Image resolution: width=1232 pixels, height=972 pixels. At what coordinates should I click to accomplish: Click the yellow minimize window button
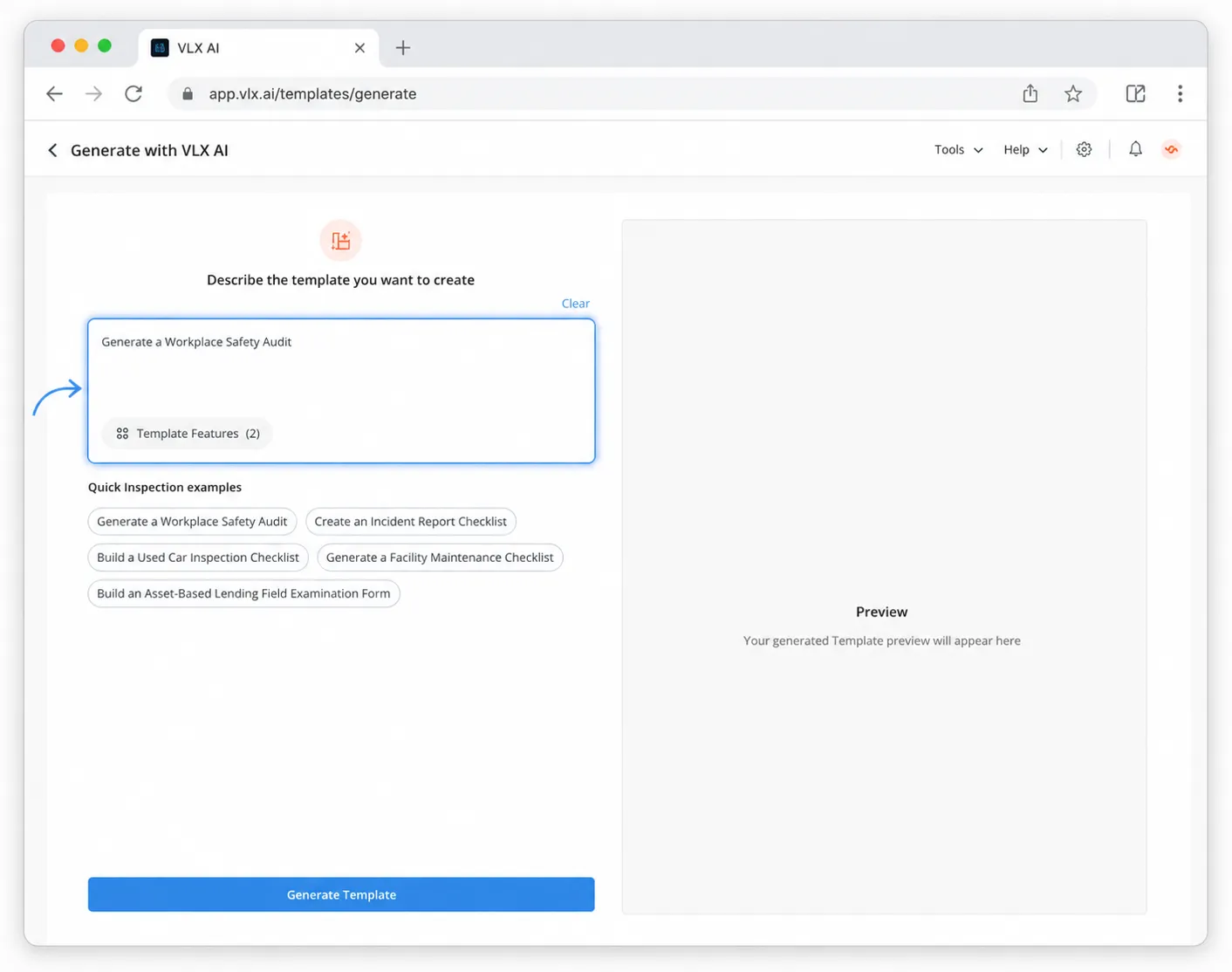coord(81,45)
